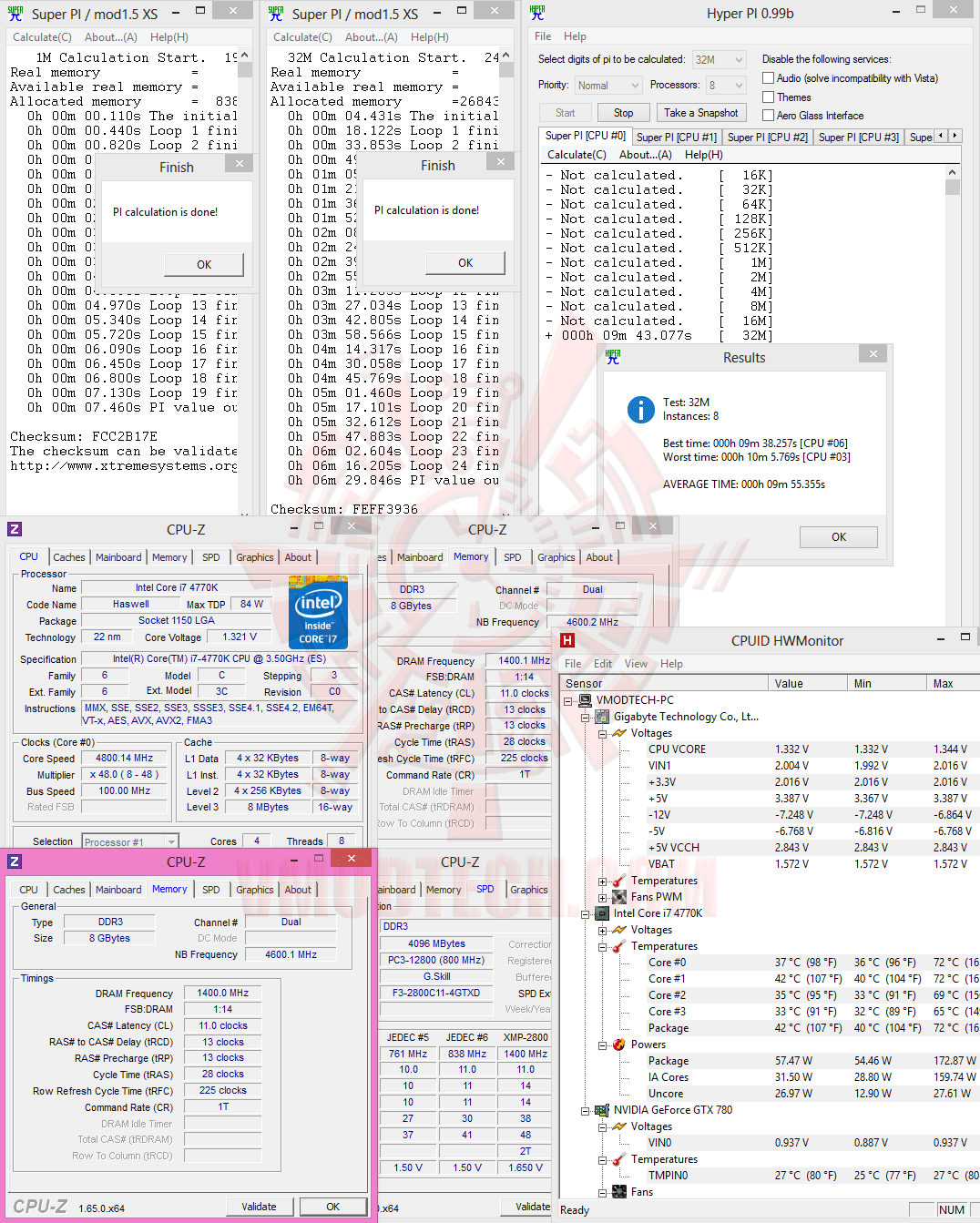Image resolution: width=980 pixels, height=1223 pixels.
Task: Collapse the Powers node
Action: tap(603, 1045)
